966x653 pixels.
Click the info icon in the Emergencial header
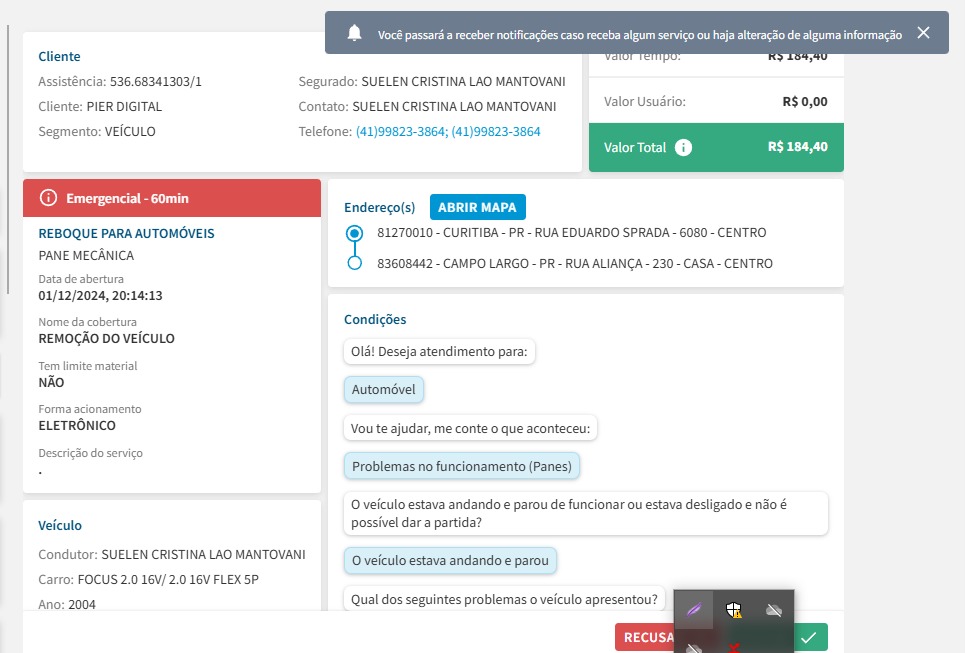(48, 198)
